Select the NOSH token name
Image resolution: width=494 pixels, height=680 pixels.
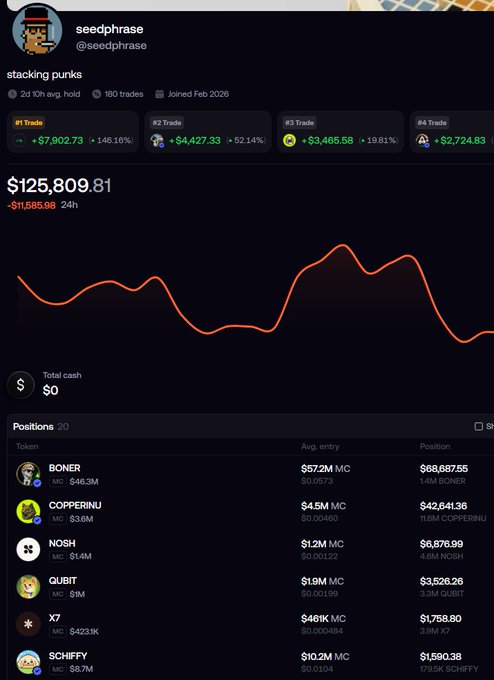tap(62, 543)
